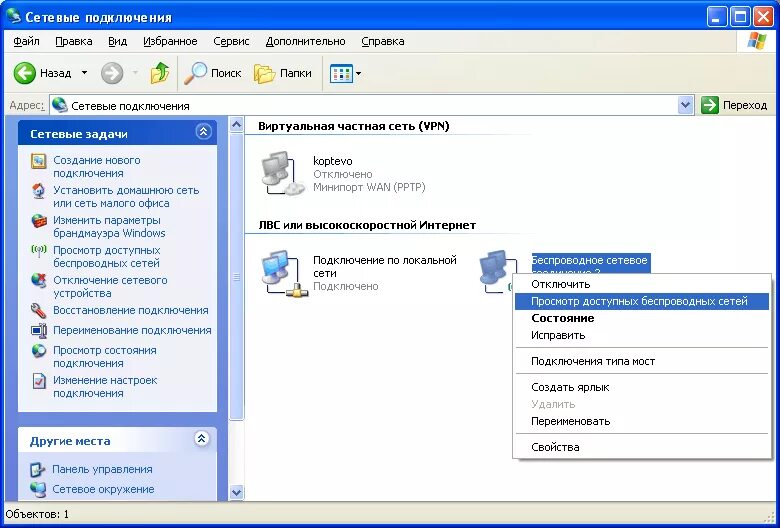Click the Панель управления icon

click(x=37, y=469)
